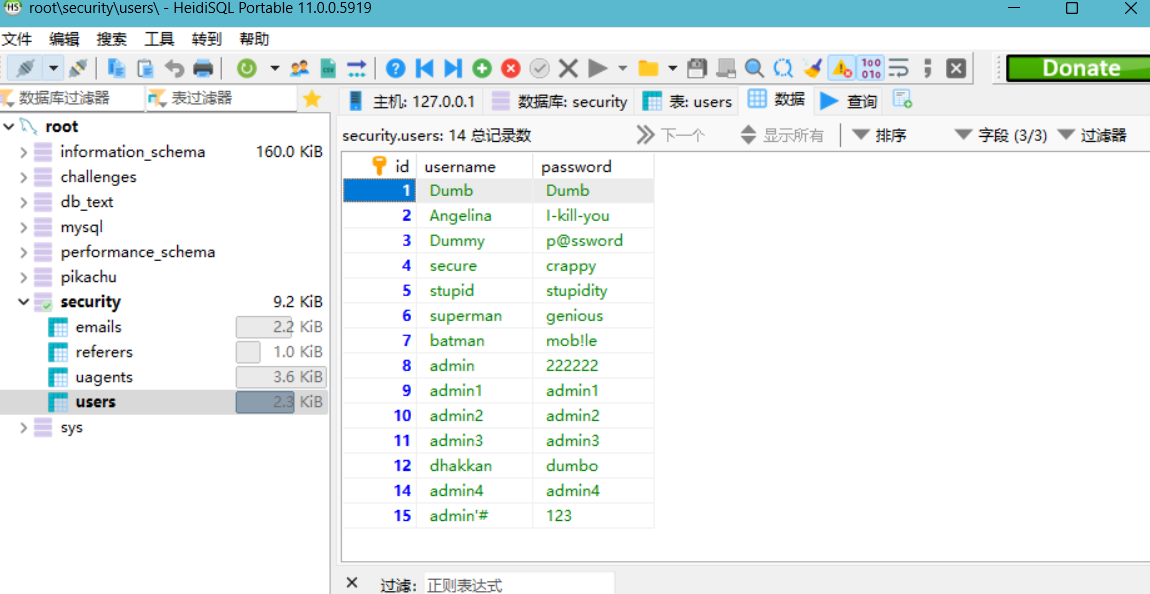Open the 搜索 menu
This screenshot has height=594, width=1150.
click(111, 40)
